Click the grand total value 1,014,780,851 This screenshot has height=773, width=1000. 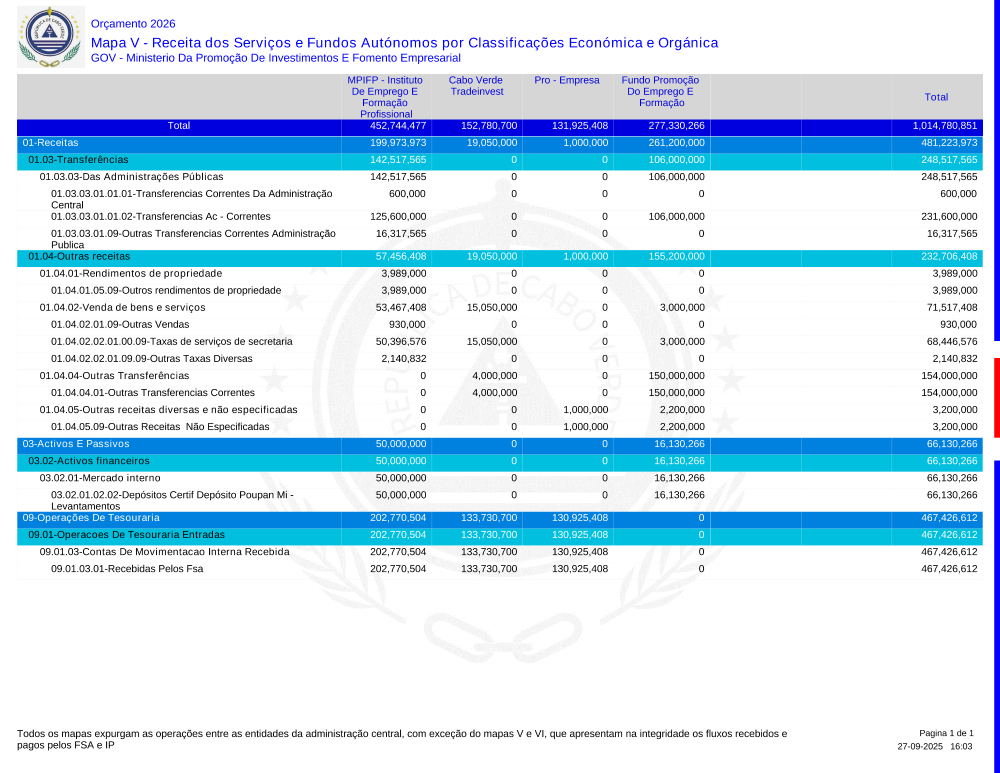[x=944, y=126]
